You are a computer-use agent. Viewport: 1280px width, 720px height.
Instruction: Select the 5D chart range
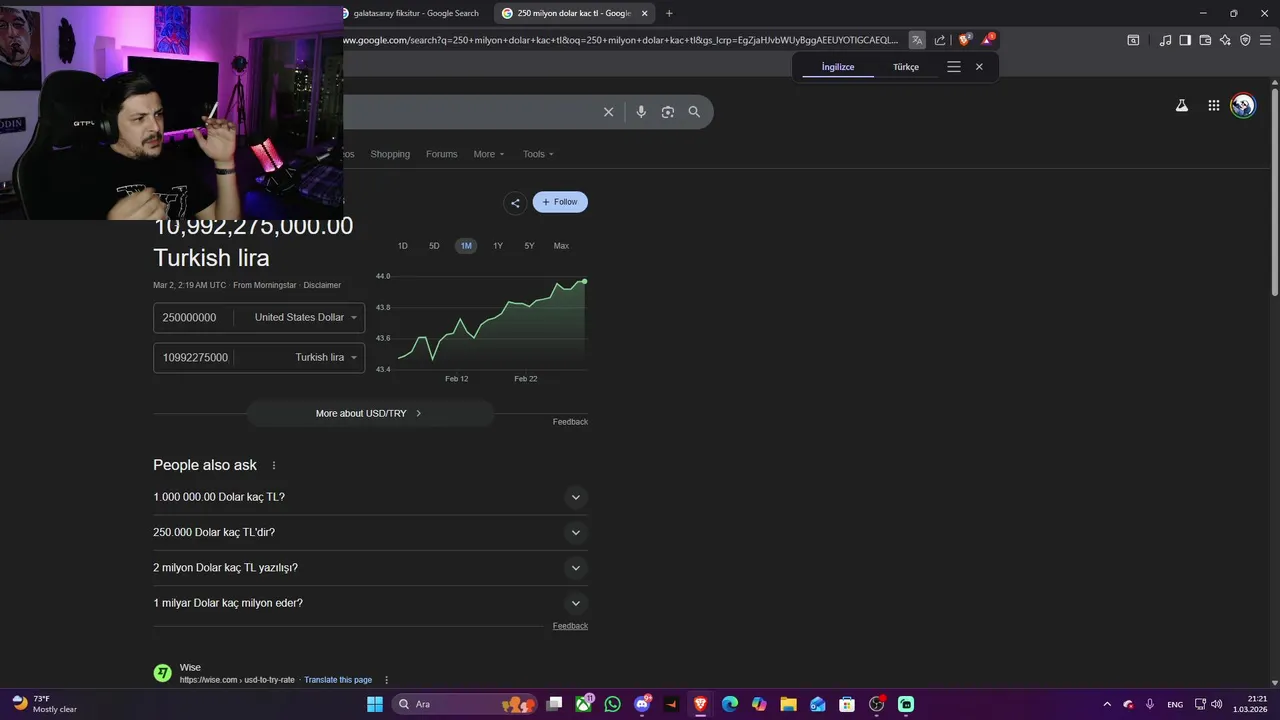[x=434, y=246]
